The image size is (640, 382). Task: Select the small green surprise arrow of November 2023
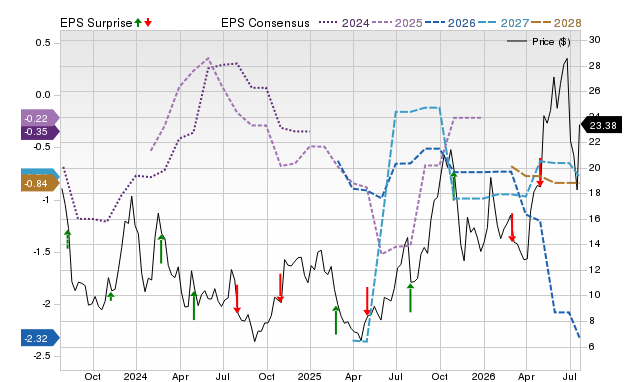click(111, 297)
